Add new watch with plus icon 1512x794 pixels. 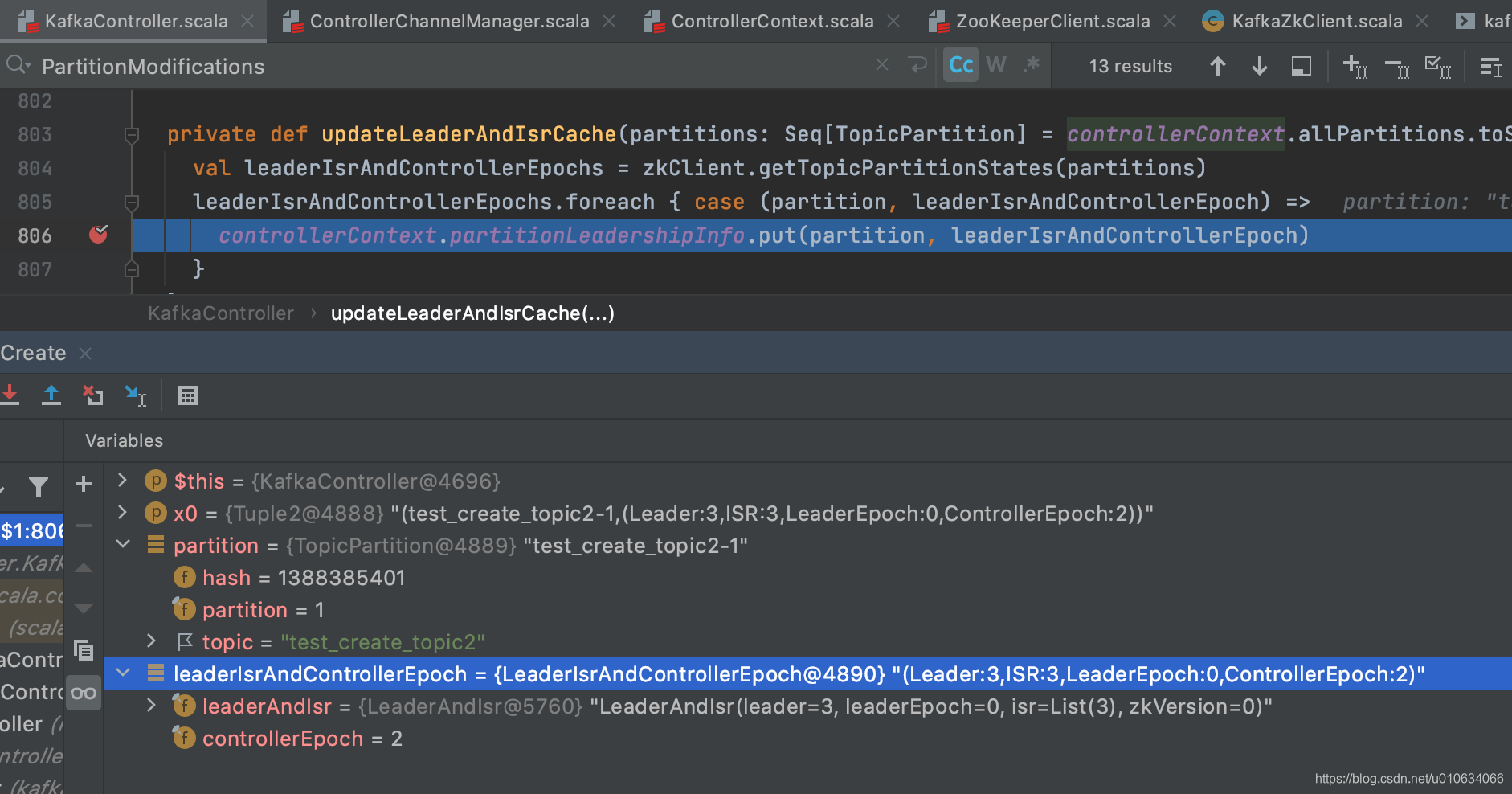tap(84, 484)
